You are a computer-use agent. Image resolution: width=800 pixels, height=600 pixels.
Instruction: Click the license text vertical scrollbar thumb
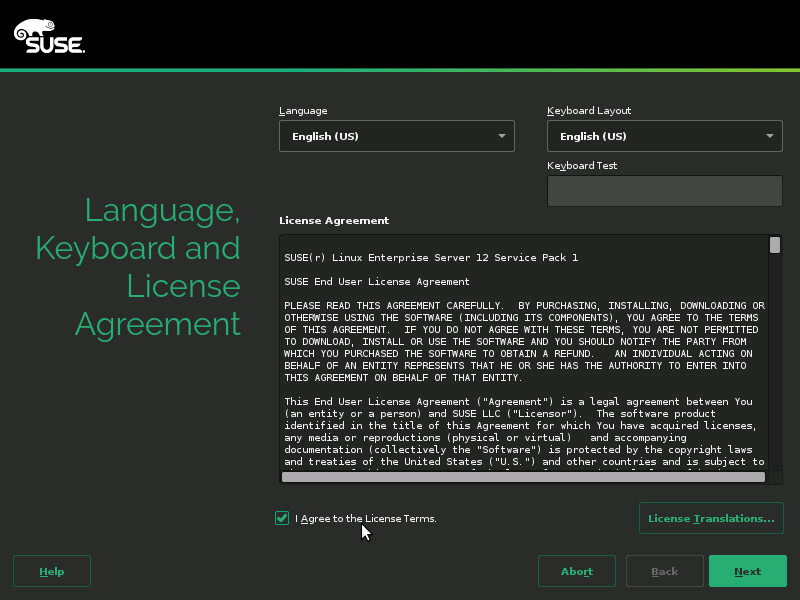click(775, 245)
